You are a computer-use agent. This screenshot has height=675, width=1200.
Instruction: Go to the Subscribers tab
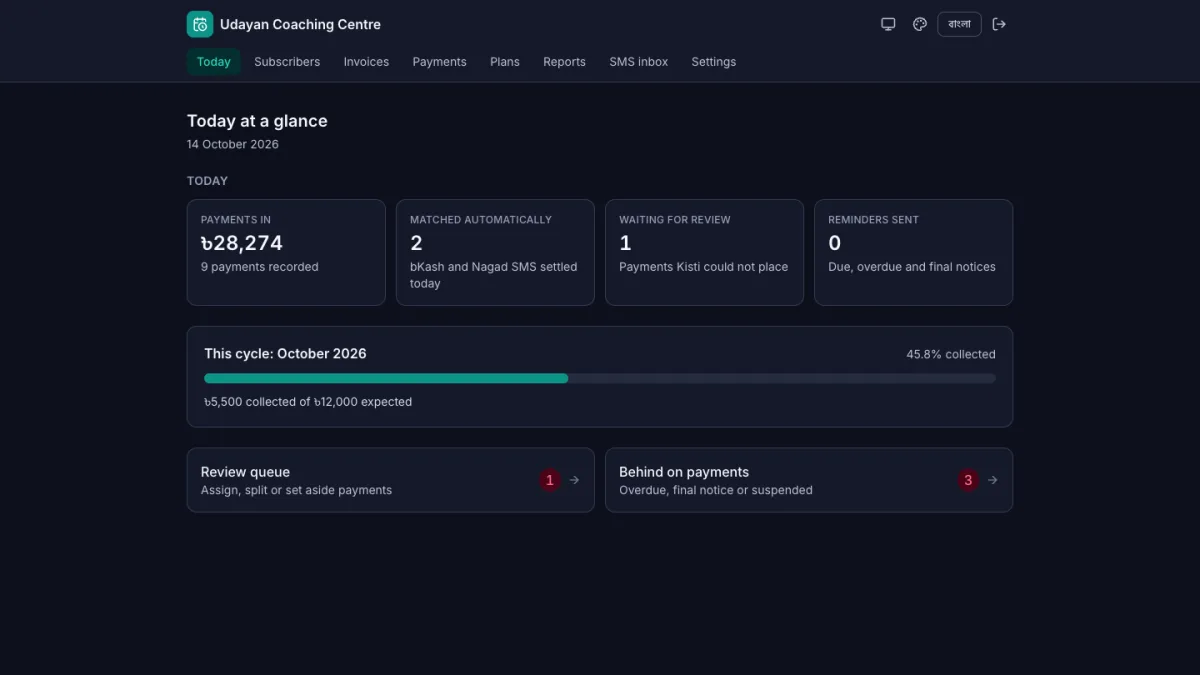click(287, 62)
